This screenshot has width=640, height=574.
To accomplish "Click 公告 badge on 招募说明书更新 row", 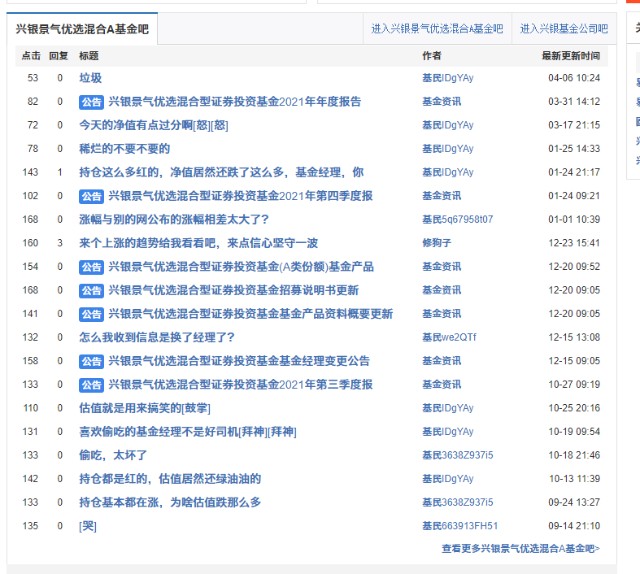I will point(91,291).
